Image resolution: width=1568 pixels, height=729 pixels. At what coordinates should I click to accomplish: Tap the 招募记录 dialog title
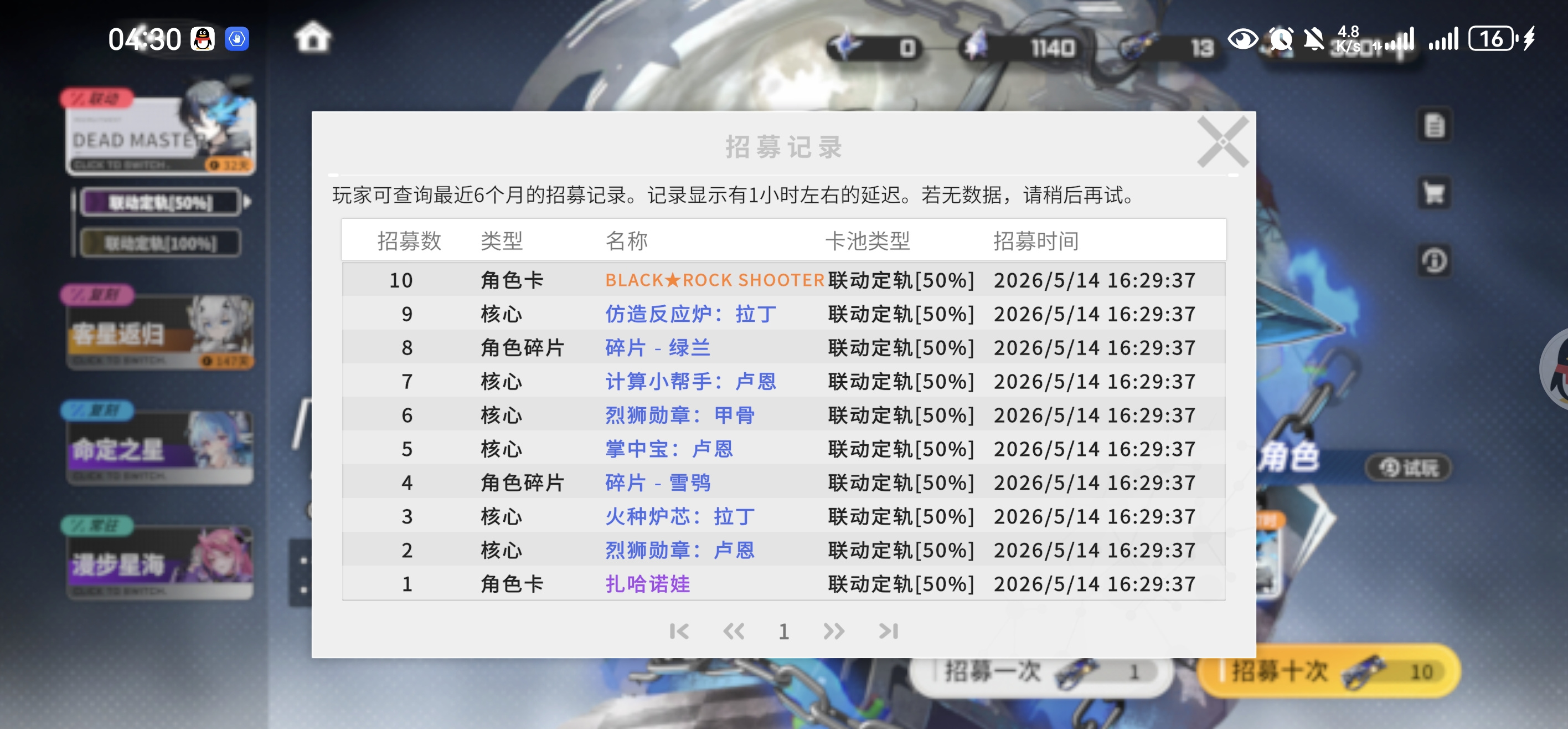coord(784,147)
